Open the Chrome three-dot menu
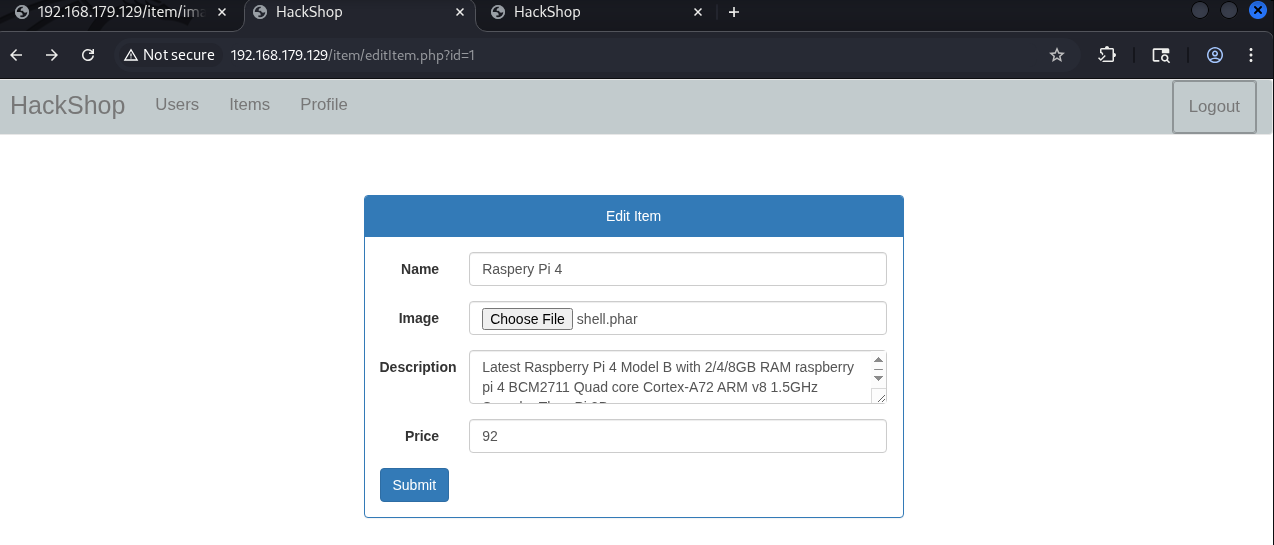The width and height of the screenshot is (1274, 545). click(1250, 55)
